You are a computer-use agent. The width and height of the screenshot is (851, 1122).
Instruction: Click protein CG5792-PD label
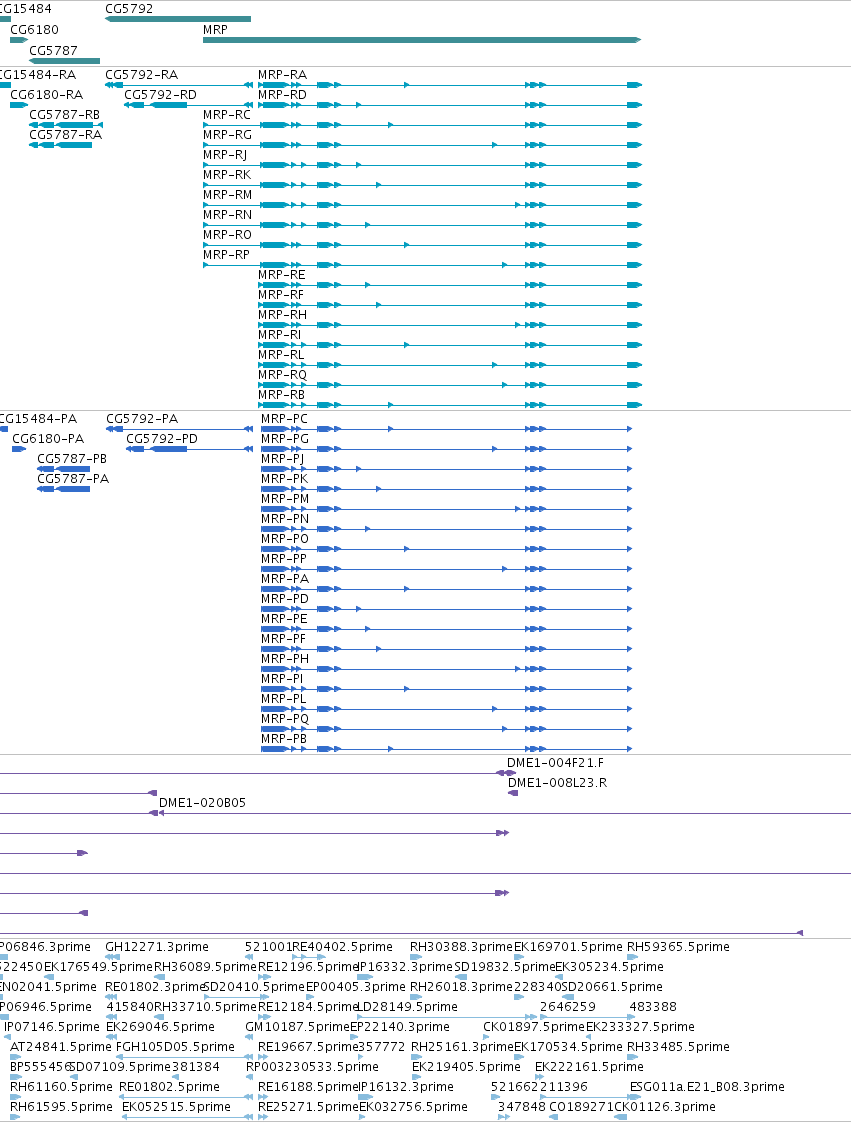click(x=162, y=439)
